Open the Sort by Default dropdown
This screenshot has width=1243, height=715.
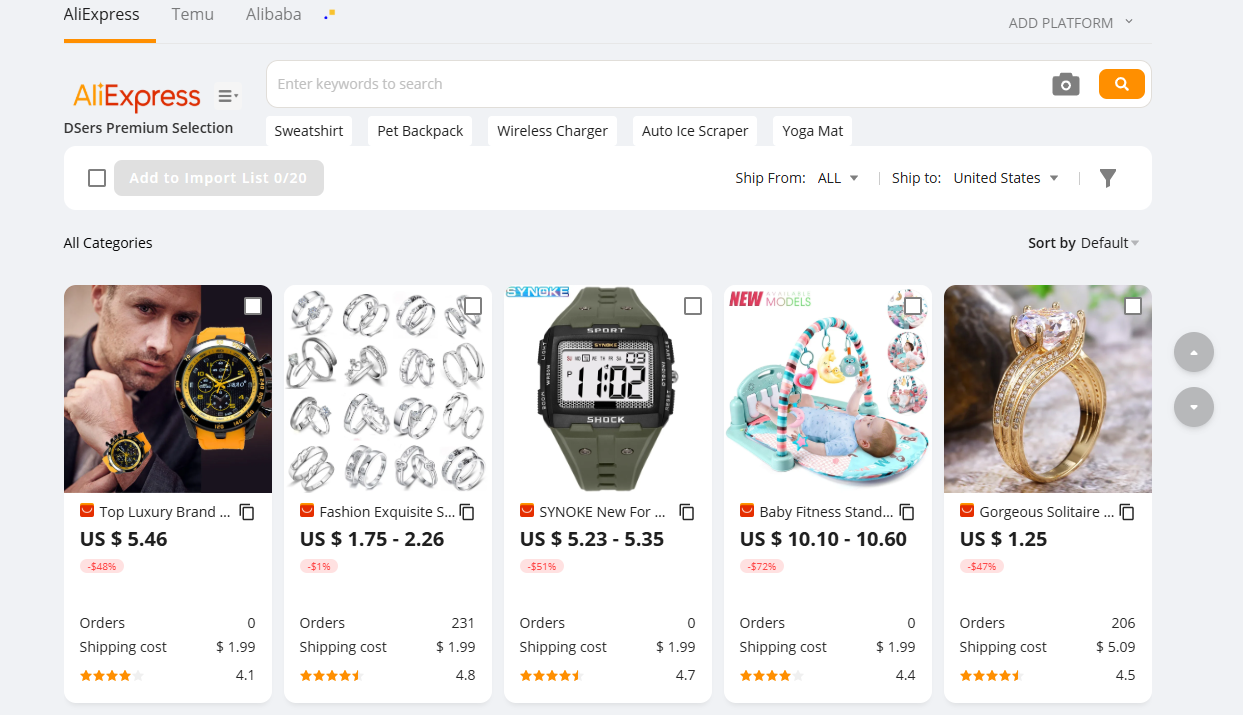click(1109, 243)
